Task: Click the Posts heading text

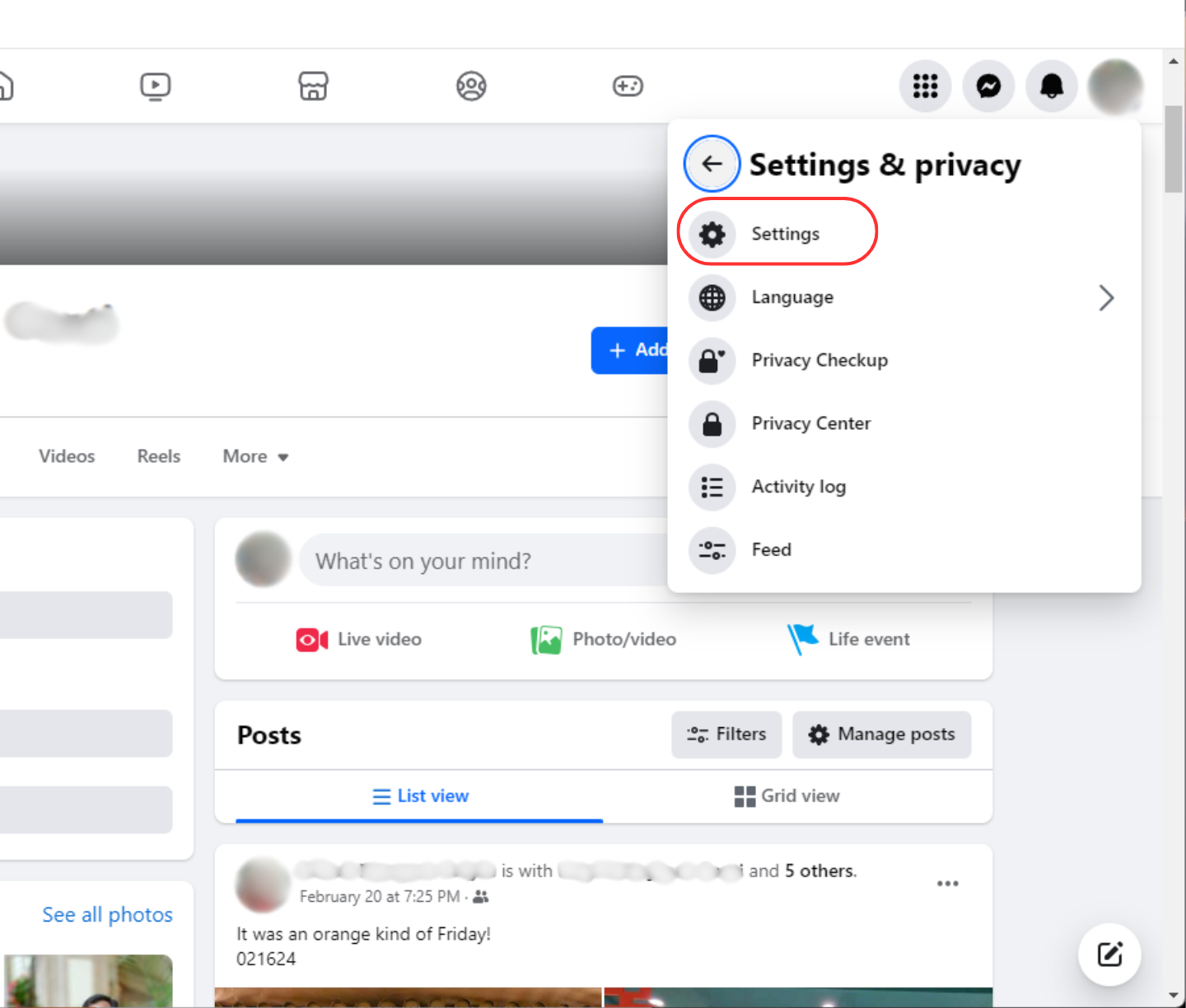Action: [269, 735]
